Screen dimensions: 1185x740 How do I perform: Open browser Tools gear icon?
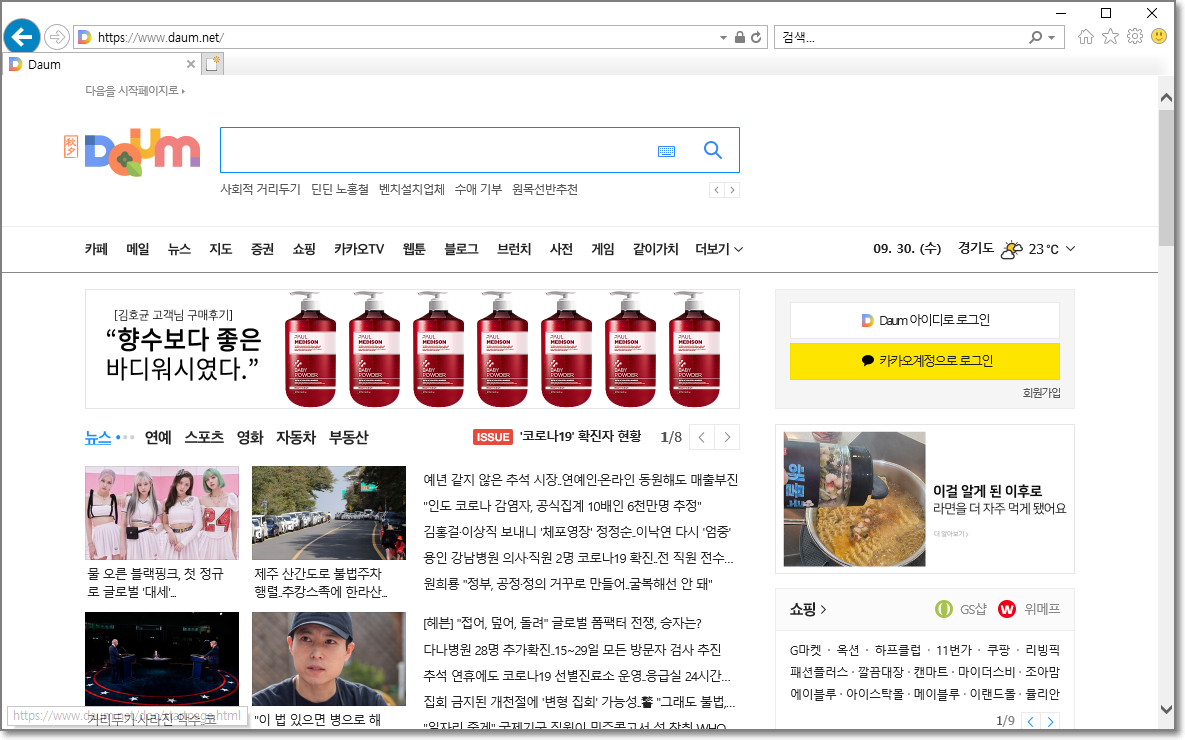pos(1134,36)
